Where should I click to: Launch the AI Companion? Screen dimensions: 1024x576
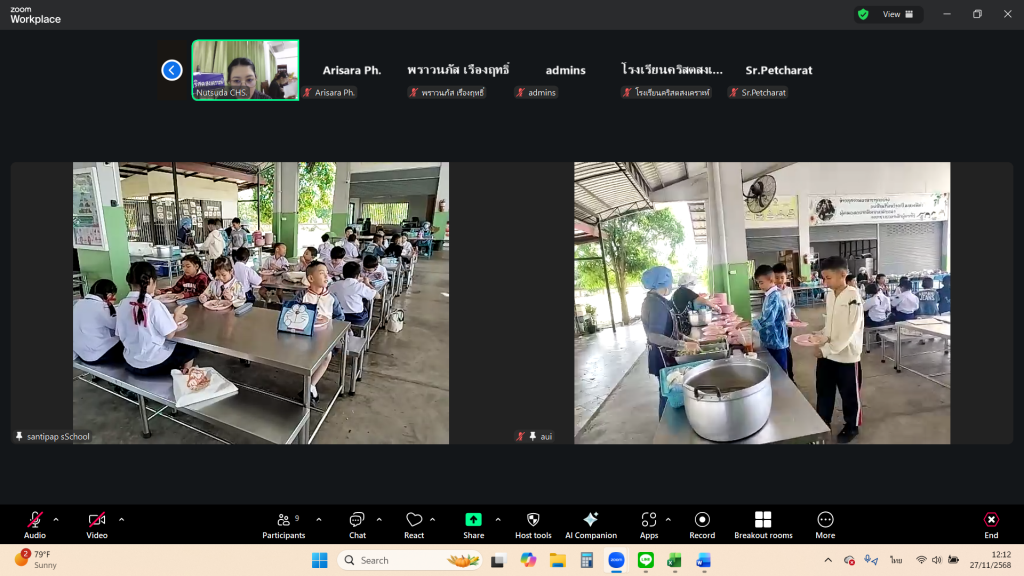coord(590,524)
